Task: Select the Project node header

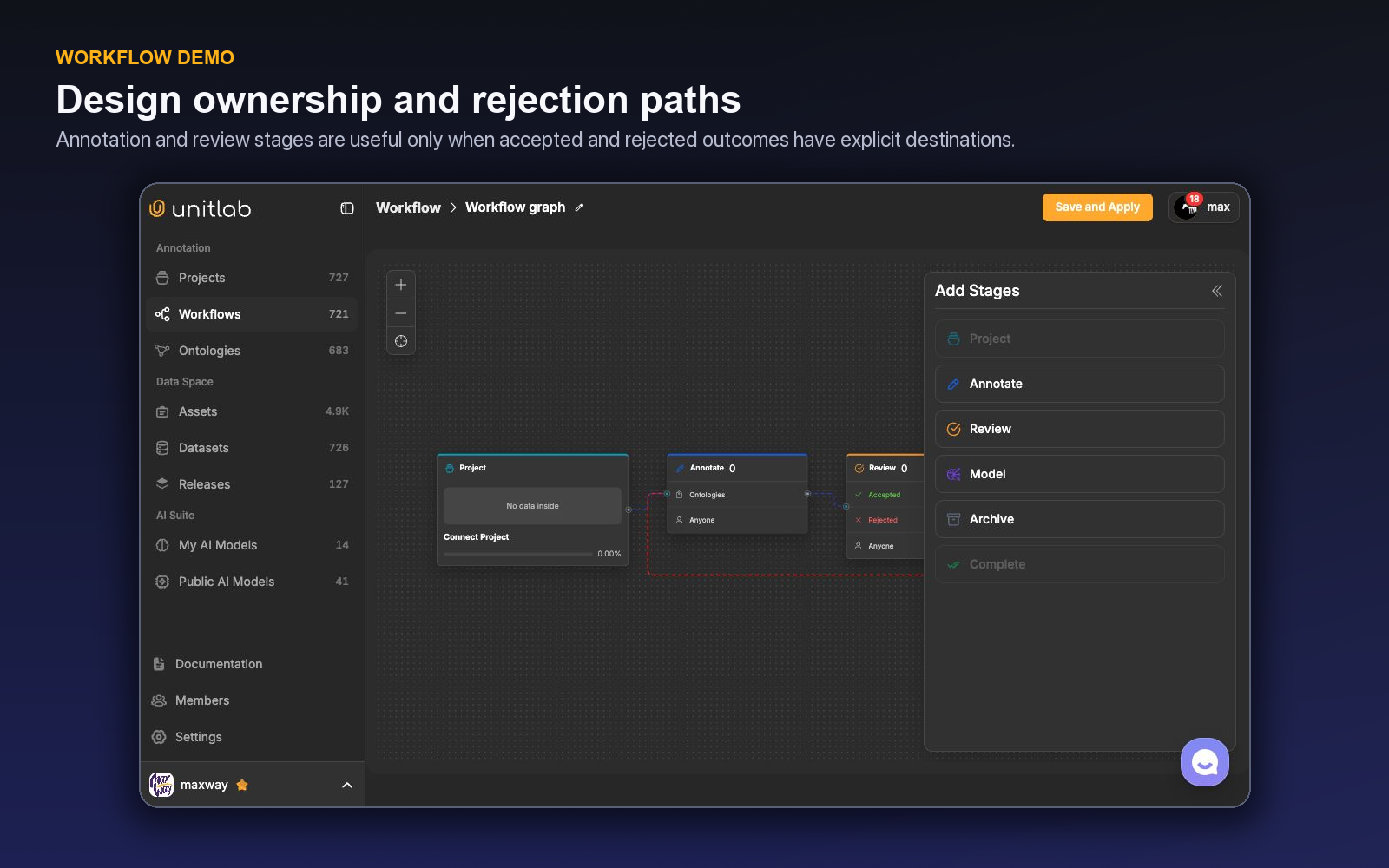Action: click(x=532, y=468)
